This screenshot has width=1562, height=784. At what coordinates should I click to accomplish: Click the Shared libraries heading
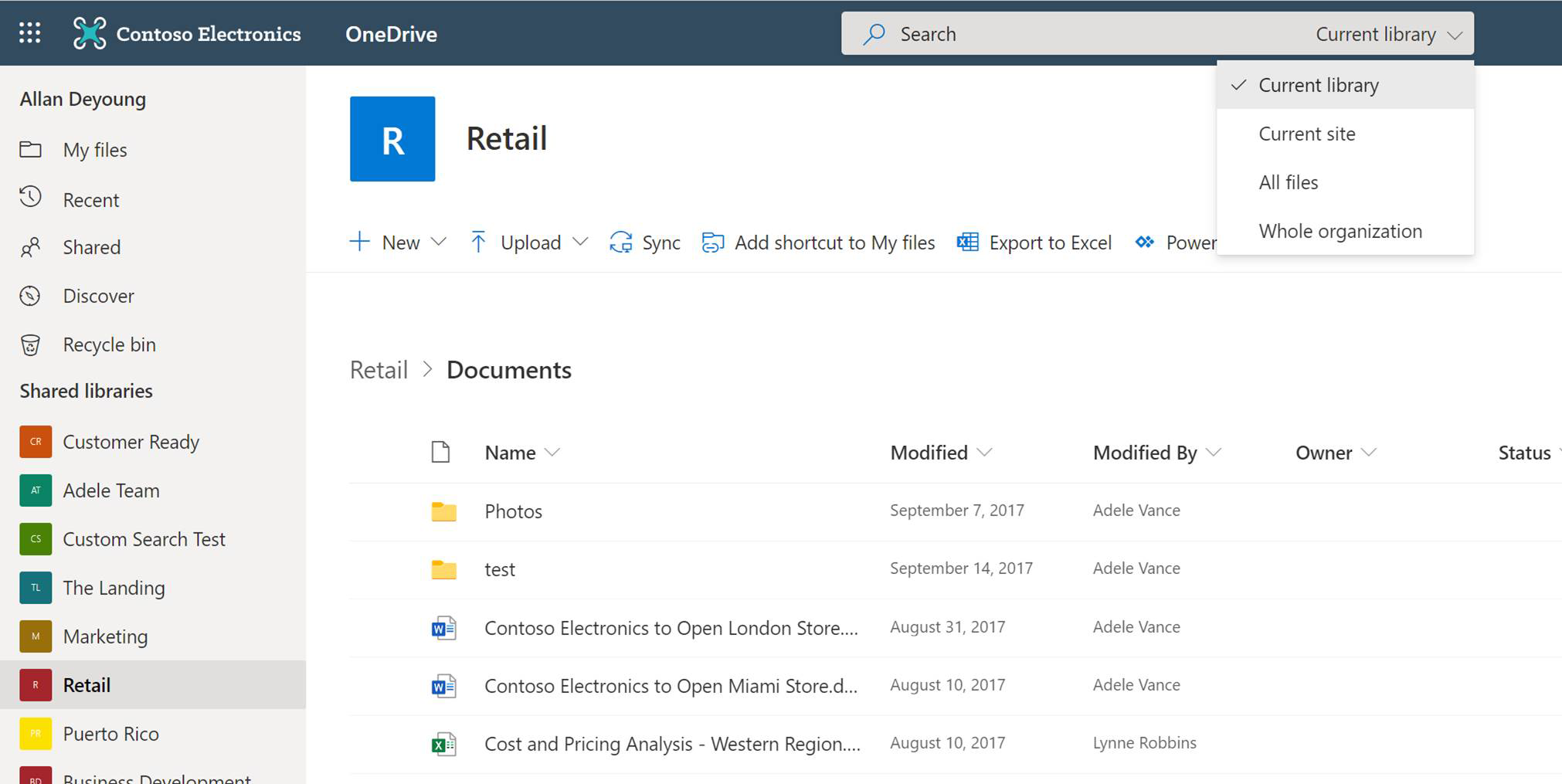coord(86,391)
